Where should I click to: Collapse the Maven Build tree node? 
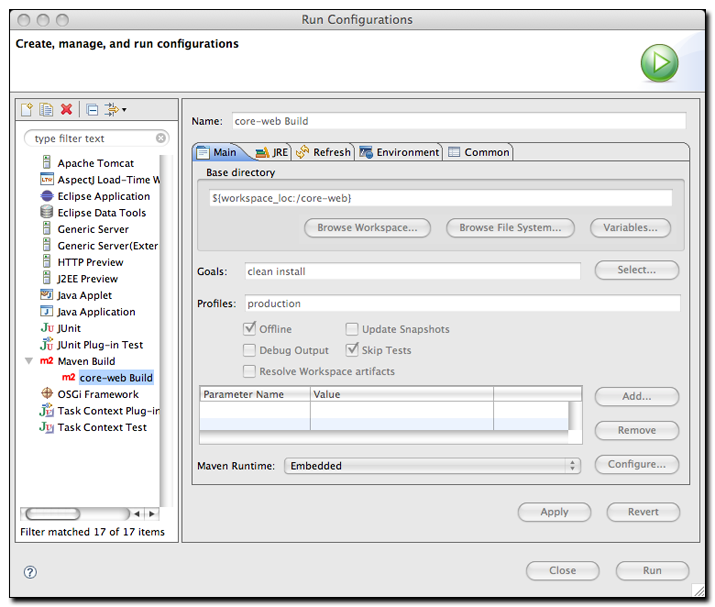(29, 361)
